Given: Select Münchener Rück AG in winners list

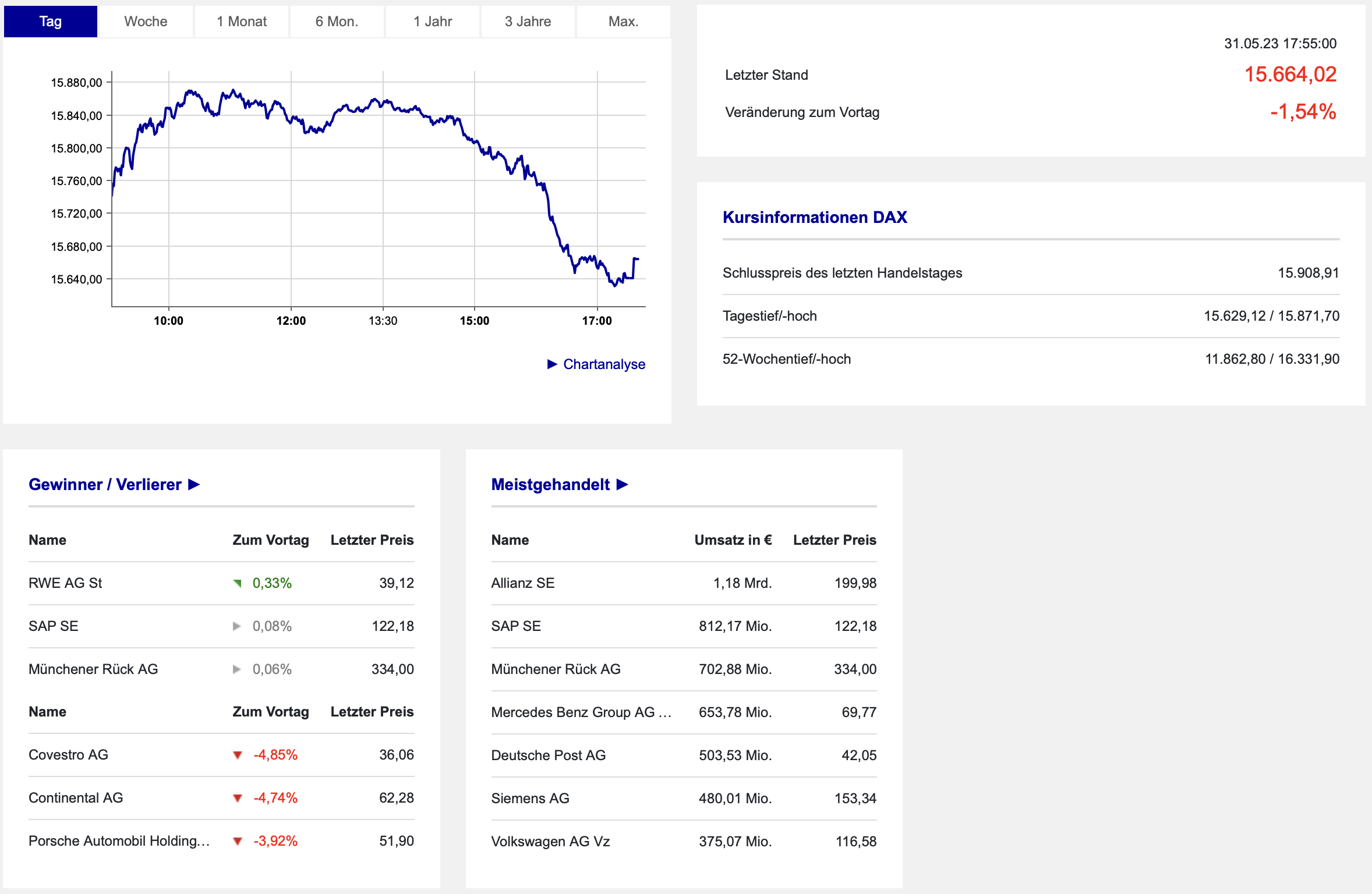Looking at the screenshot, I should [x=93, y=669].
